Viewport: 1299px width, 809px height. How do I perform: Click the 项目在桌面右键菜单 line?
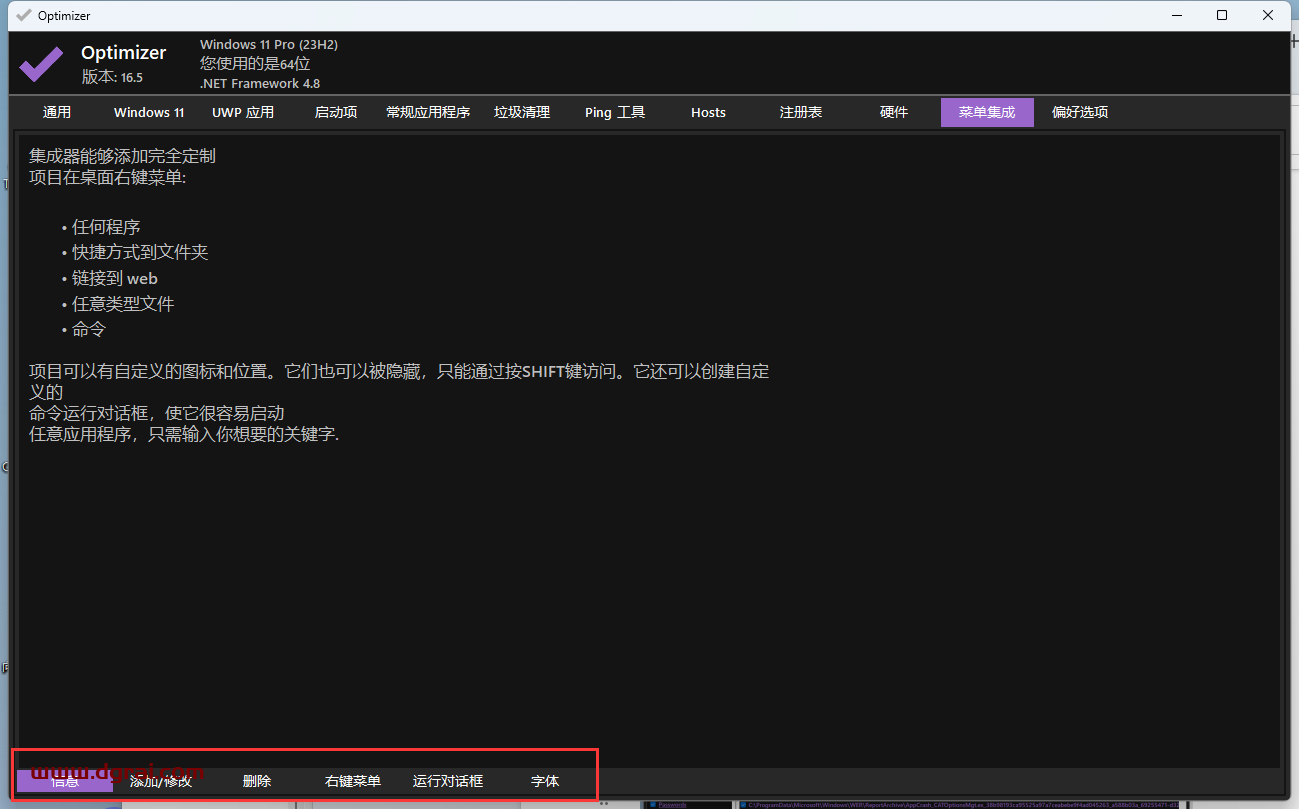point(108,177)
